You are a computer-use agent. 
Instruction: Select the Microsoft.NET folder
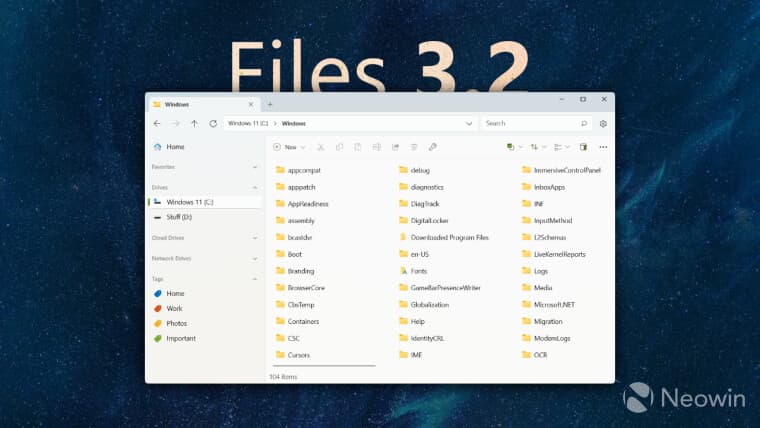click(548, 304)
